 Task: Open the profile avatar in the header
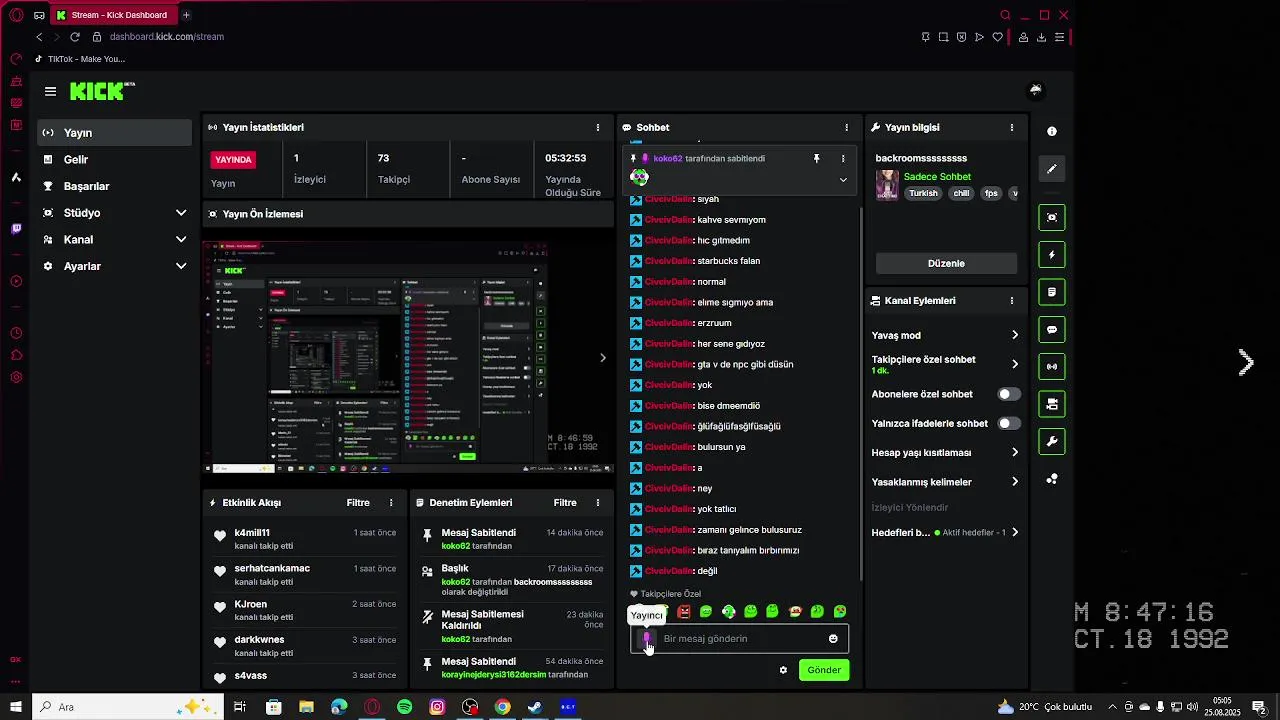tap(1035, 90)
